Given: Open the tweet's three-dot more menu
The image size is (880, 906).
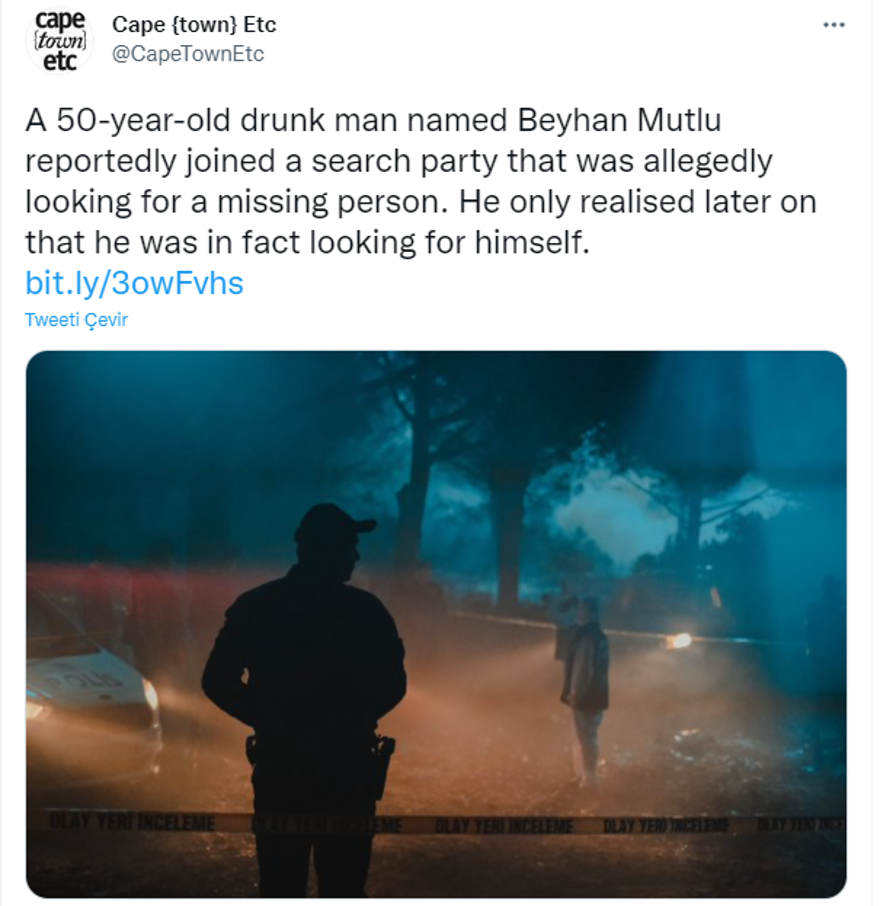Looking at the screenshot, I should click(x=833, y=25).
